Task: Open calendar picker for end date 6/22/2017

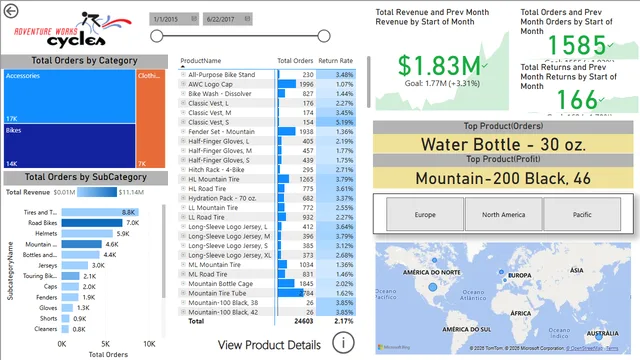Action: [x=247, y=19]
